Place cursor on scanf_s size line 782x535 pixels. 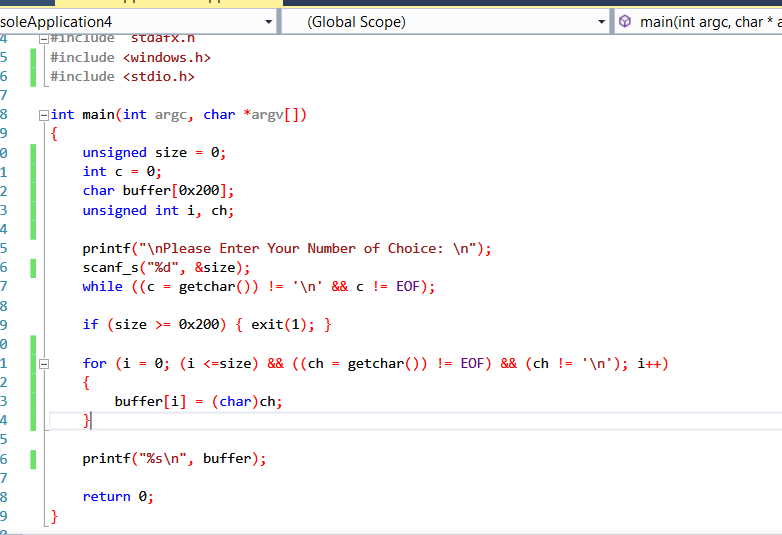(x=166, y=268)
